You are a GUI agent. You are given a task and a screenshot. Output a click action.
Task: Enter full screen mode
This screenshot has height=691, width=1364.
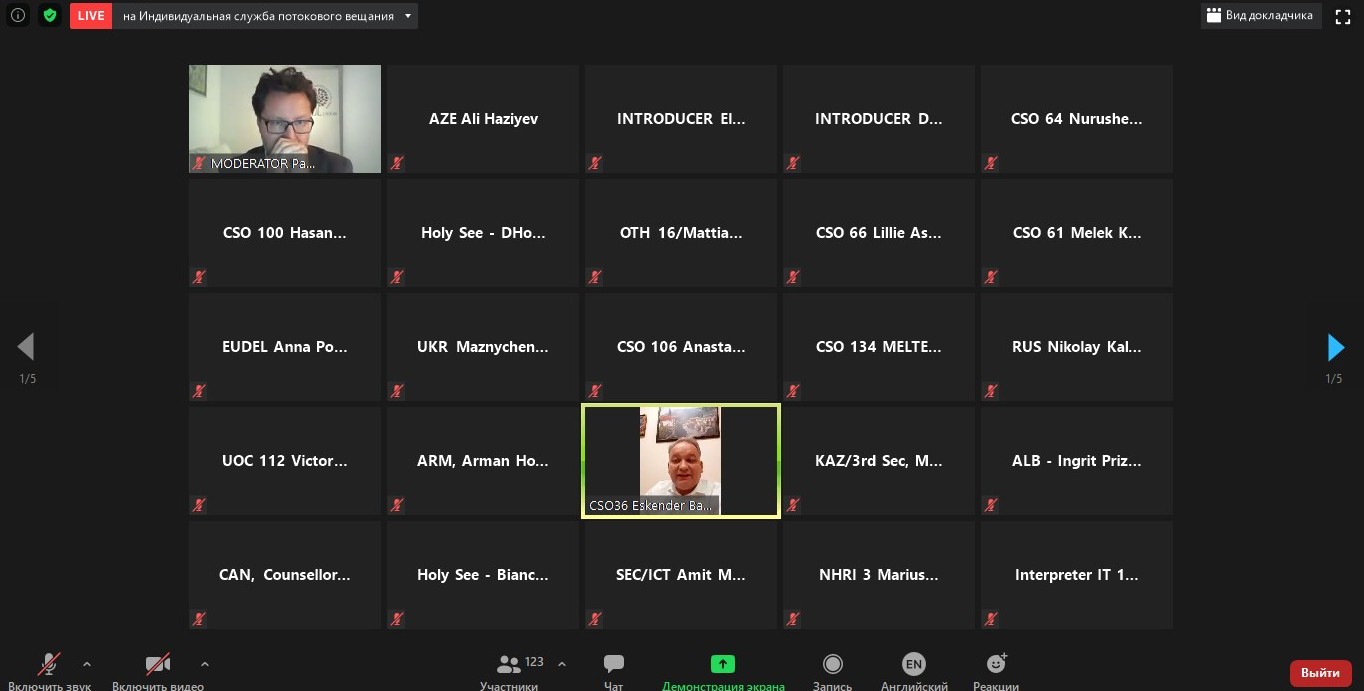pos(1343,16)
